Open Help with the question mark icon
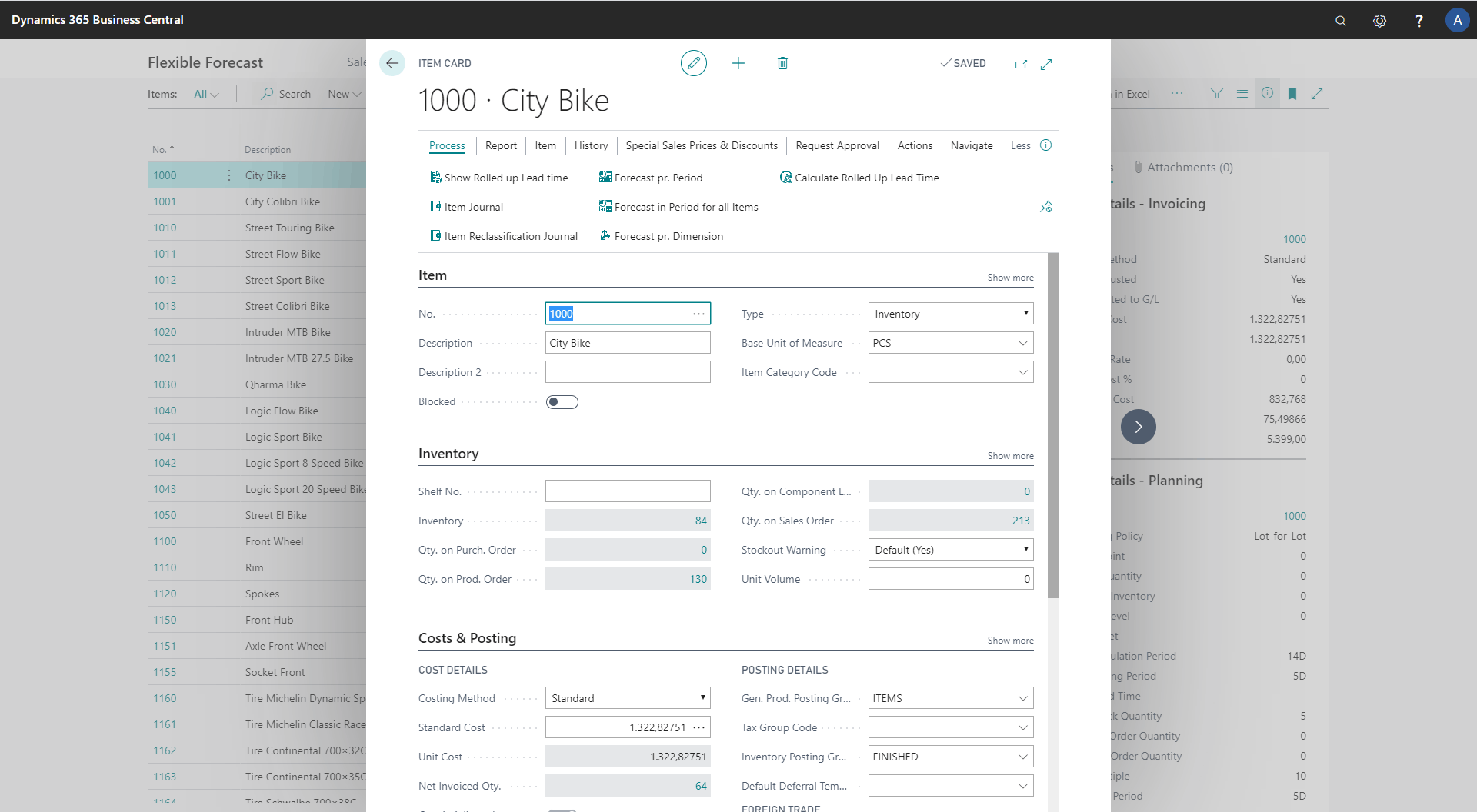Screen dimensions: 1477x812 (x=1419, y=20)
